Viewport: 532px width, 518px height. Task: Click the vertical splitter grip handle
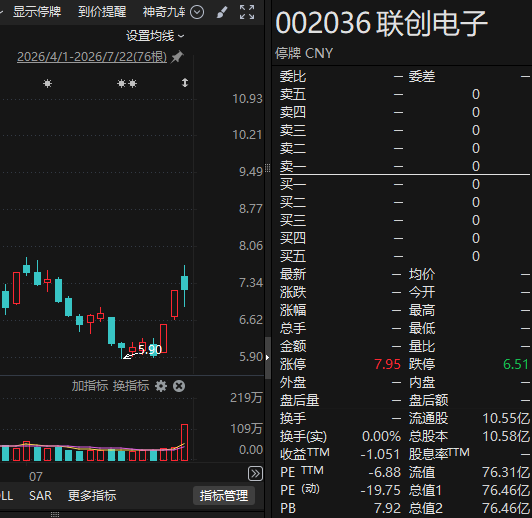(268, 168)
